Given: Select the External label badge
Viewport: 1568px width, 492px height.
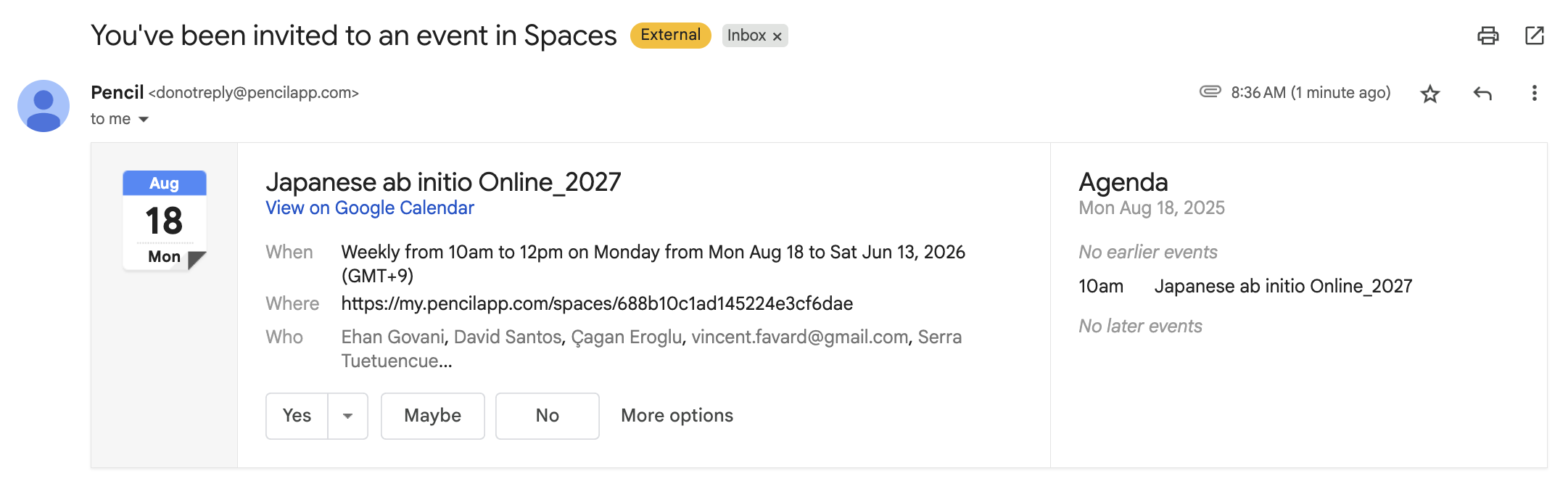Looking at the screenshot, I should [x=669, y=35].
